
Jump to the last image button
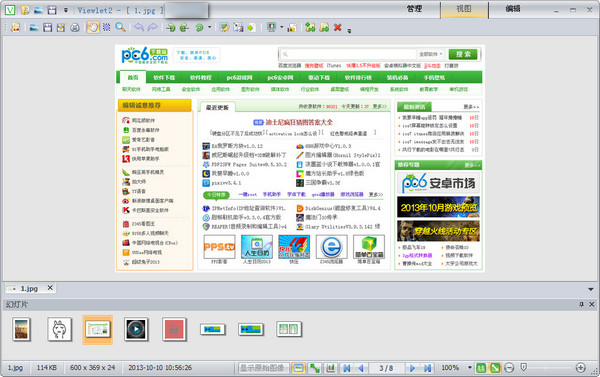[427, 368]
